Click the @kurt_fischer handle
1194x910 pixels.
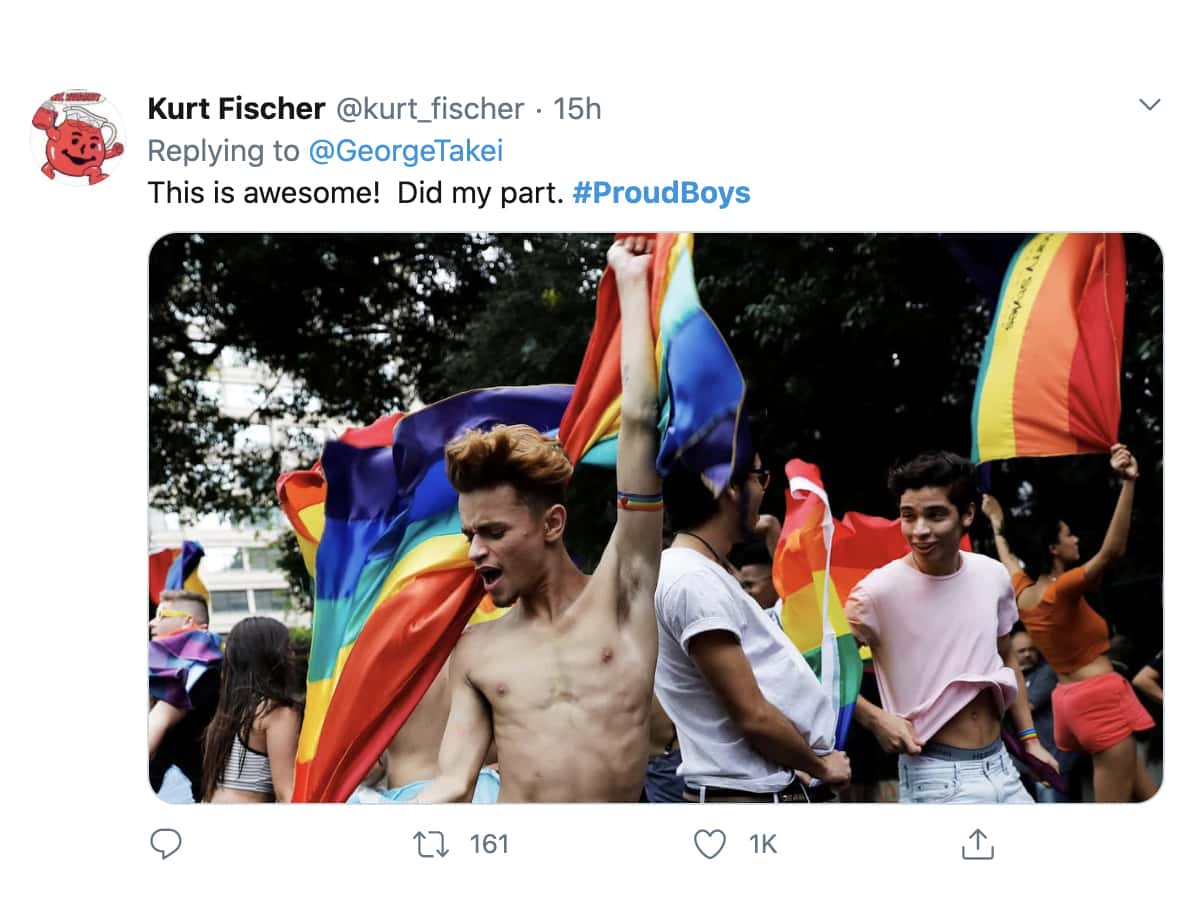click(430, 109)
